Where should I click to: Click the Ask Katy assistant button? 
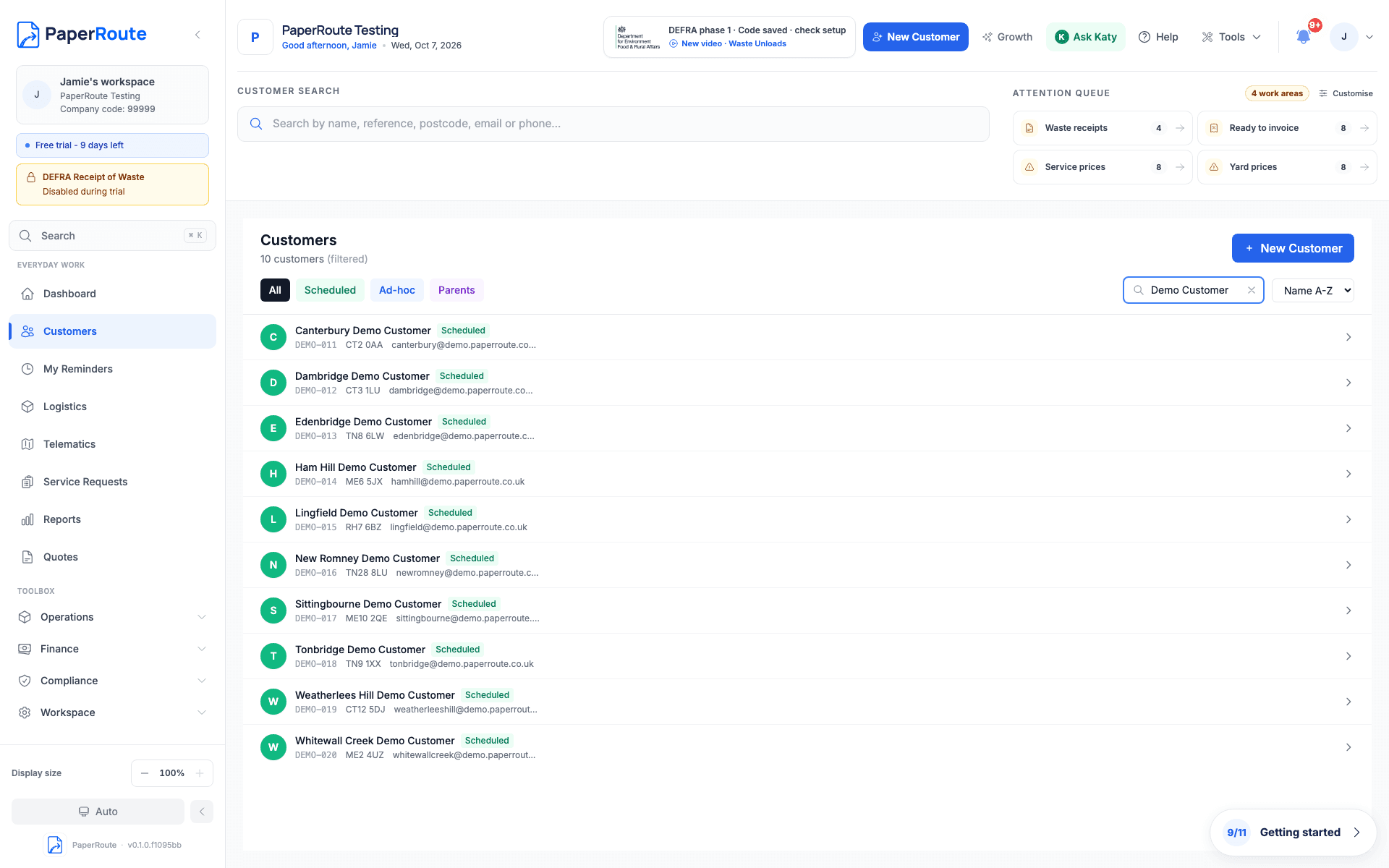point(1085,37)
